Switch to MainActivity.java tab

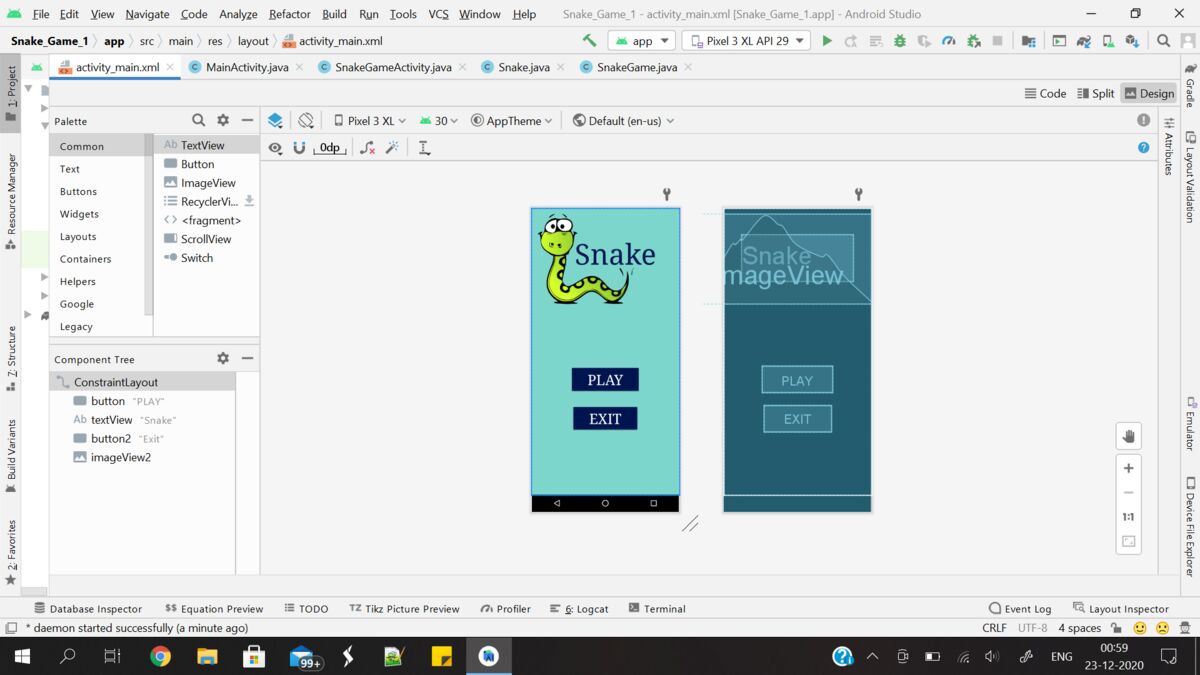tap(247, 67)
